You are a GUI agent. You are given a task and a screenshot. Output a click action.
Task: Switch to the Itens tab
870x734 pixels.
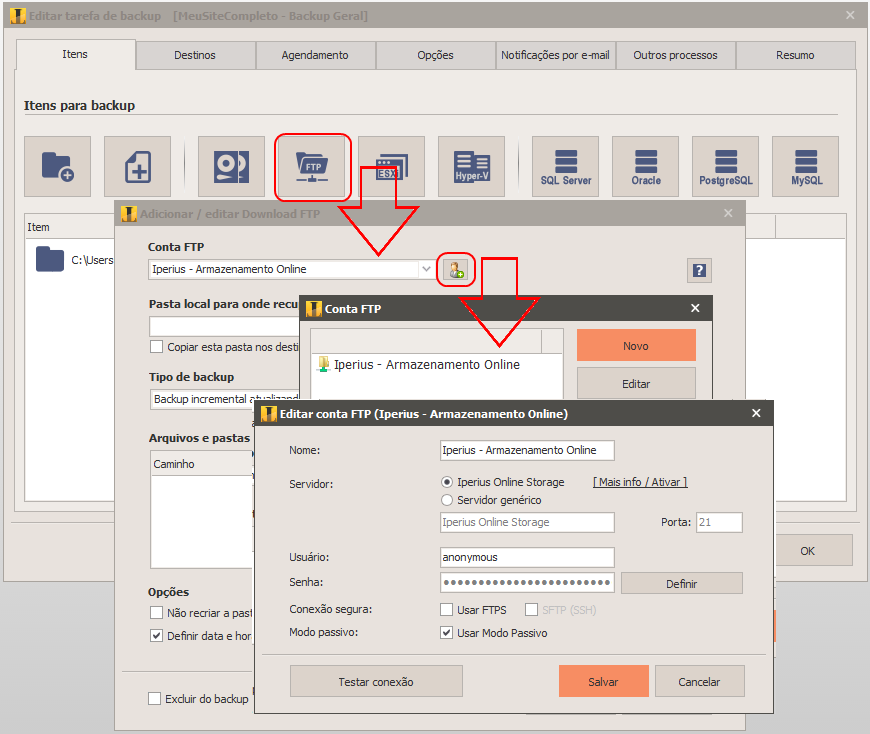[x=75, y=54]
